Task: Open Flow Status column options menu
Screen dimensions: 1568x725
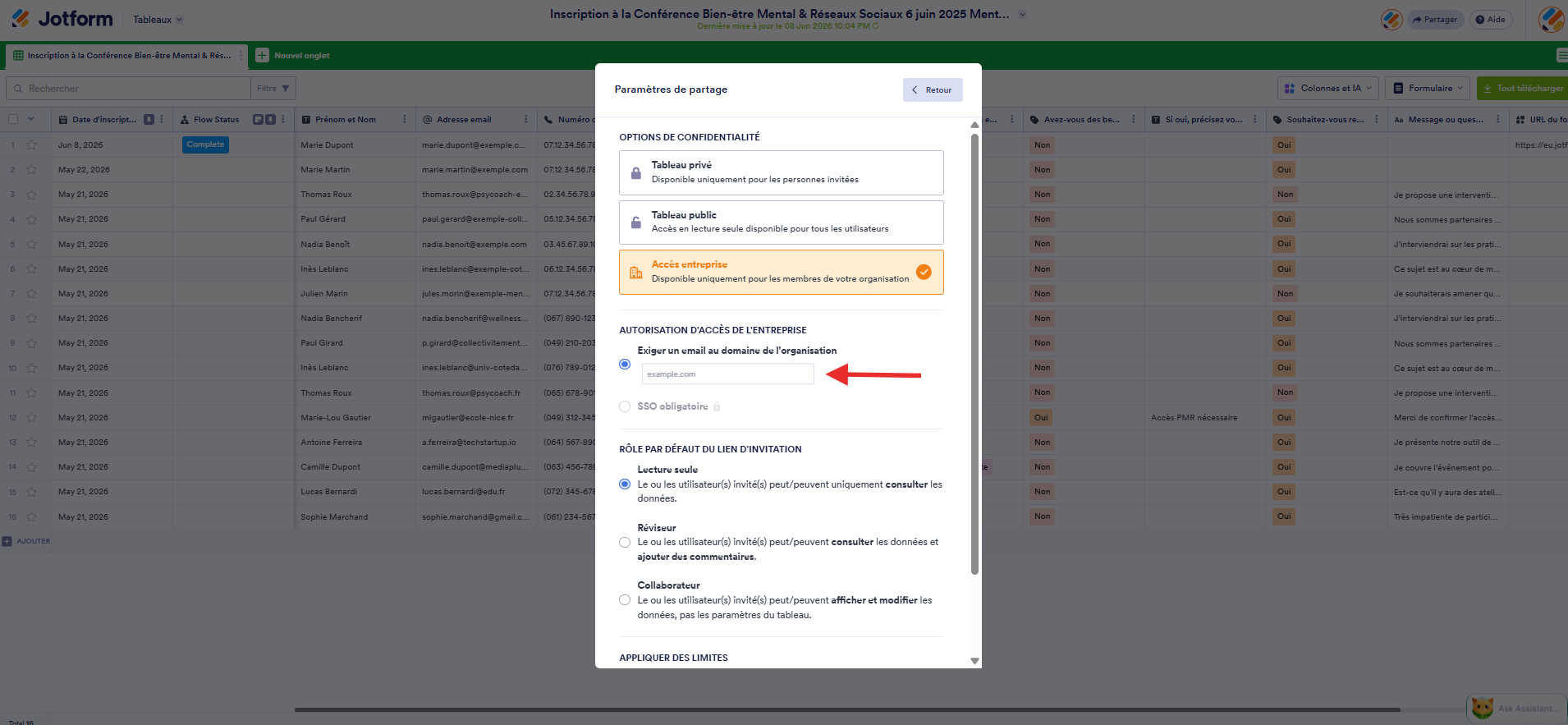Action: pyautogui.click(x=283, y=120)
